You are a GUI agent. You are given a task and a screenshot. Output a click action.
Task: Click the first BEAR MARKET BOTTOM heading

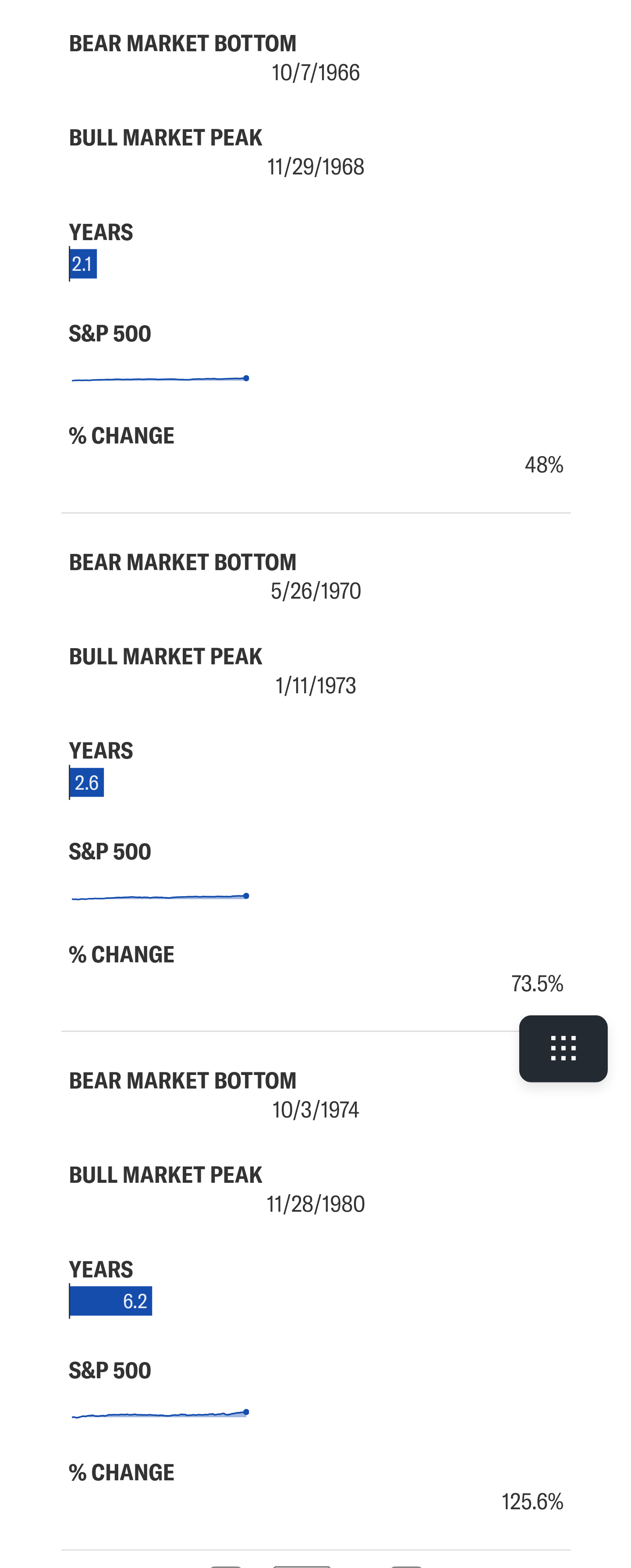pyautogui.click(x=183, y=44)
